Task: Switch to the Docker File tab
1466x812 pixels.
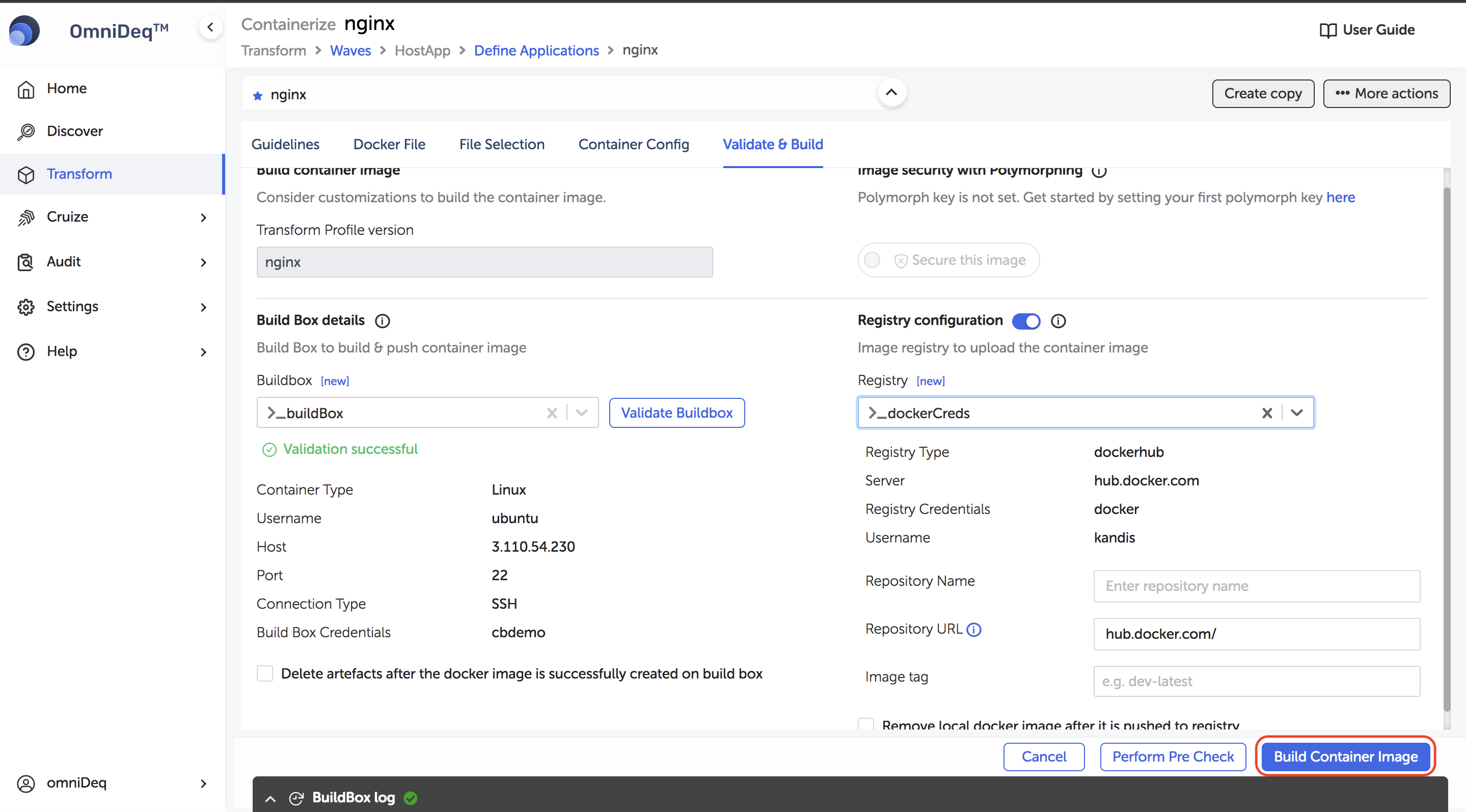Action: (389, 145)
